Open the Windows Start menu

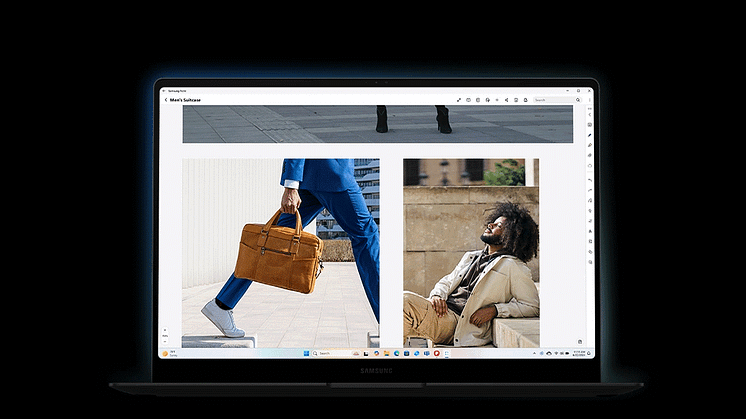point(306,353)
